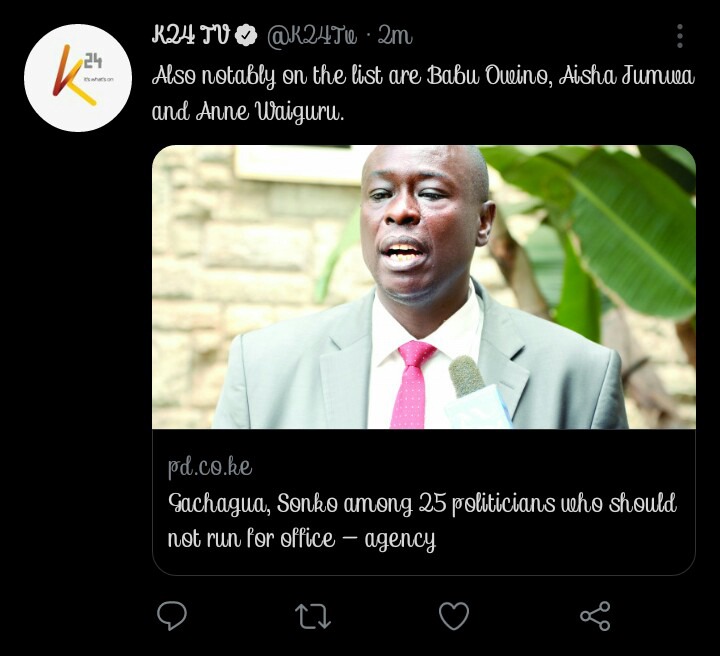This screenshot has height=656, width=720.
Task: Open the Gachagua, Sonko headline link
Action: 422,521
